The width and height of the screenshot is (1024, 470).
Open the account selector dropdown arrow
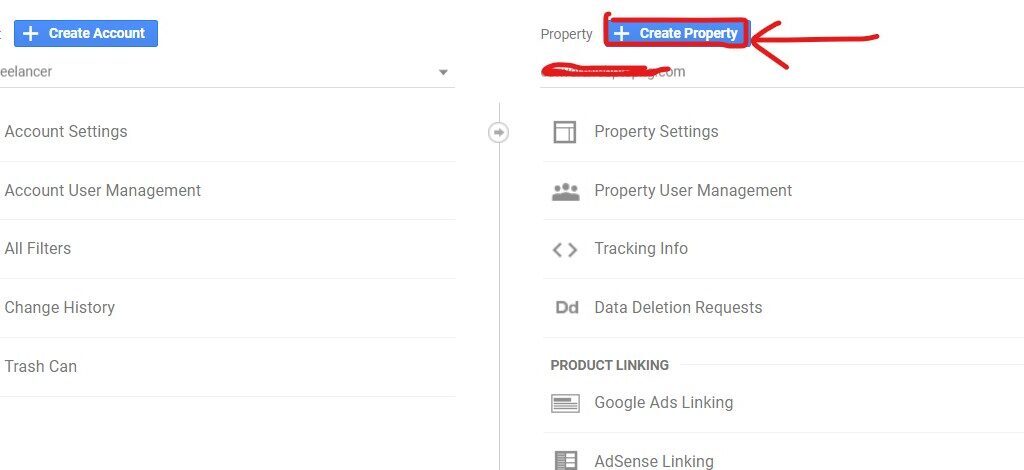pos(443,72)
